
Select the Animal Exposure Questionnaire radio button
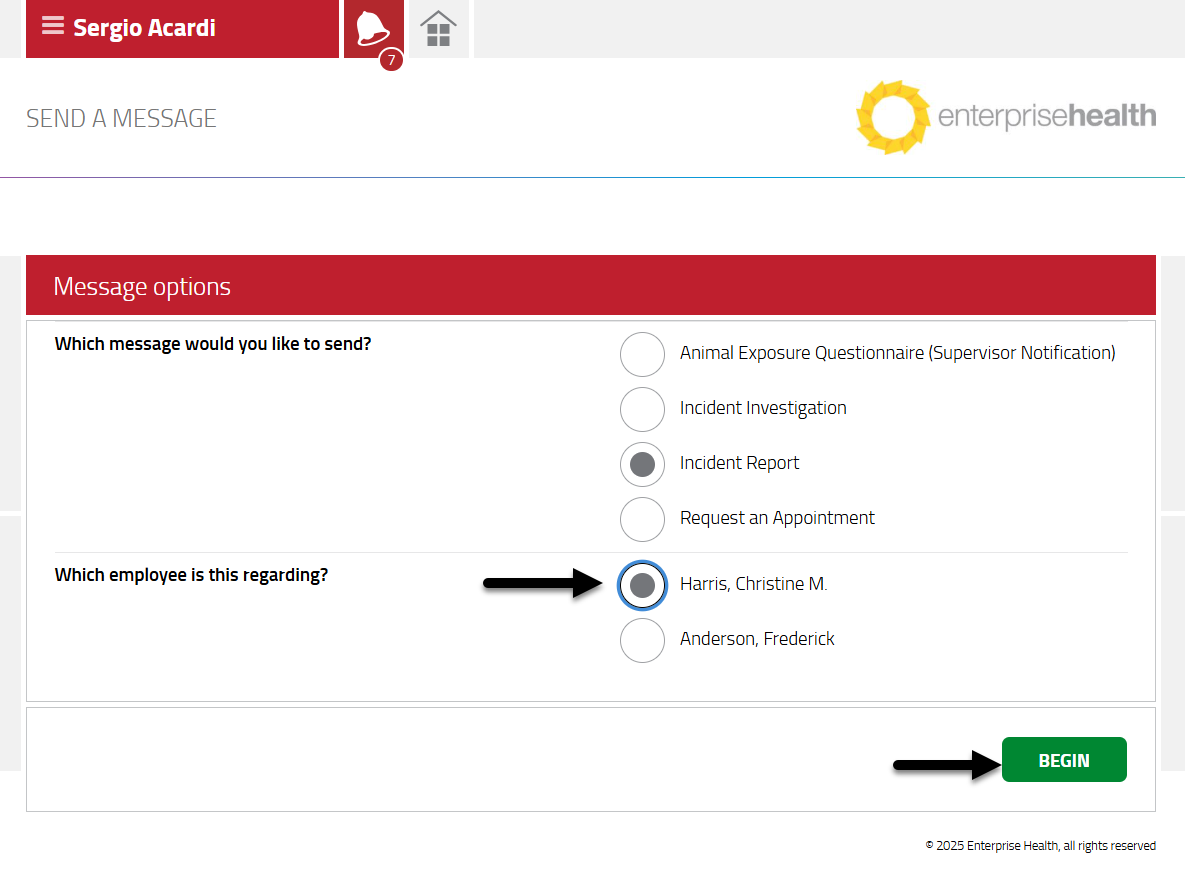point(642,354)
